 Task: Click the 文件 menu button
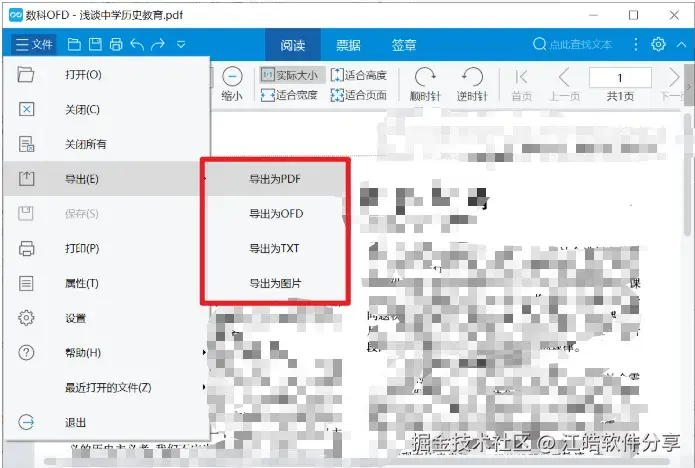pyautogui.click(x=34, y=44)
